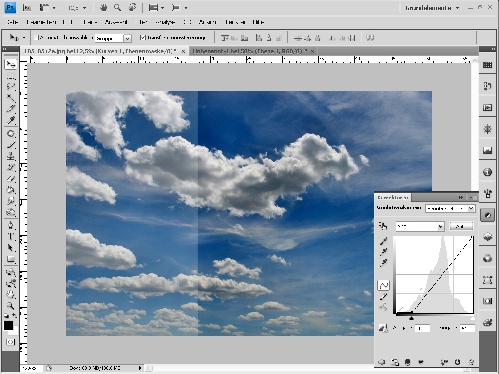This screenshot has height=374, width=499.
Task: Switch to edit-points curve mode
Action: pos(384,285)
